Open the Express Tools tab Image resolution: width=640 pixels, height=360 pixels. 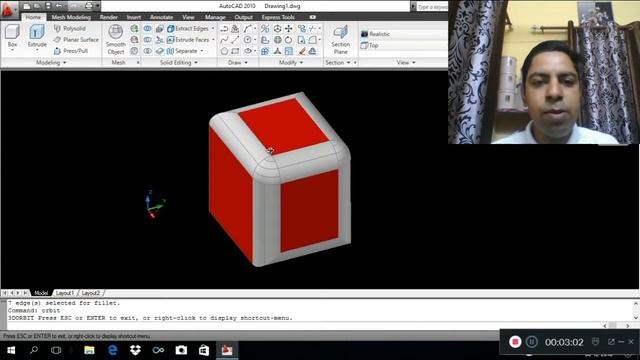pos(278,17)
